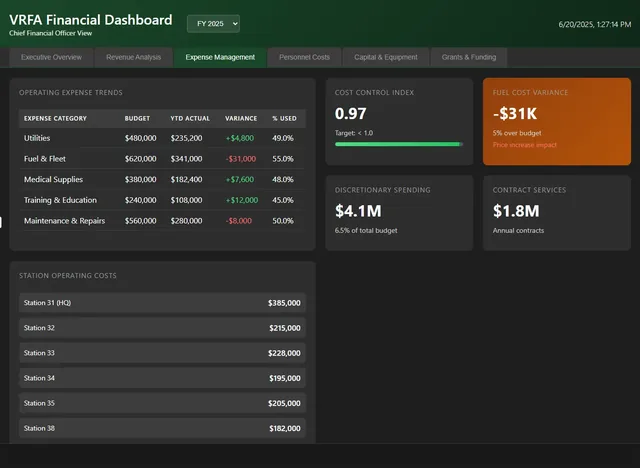Click the -$31,000 variance value
This screenshot has width=640, height=468.
(241, 159)
